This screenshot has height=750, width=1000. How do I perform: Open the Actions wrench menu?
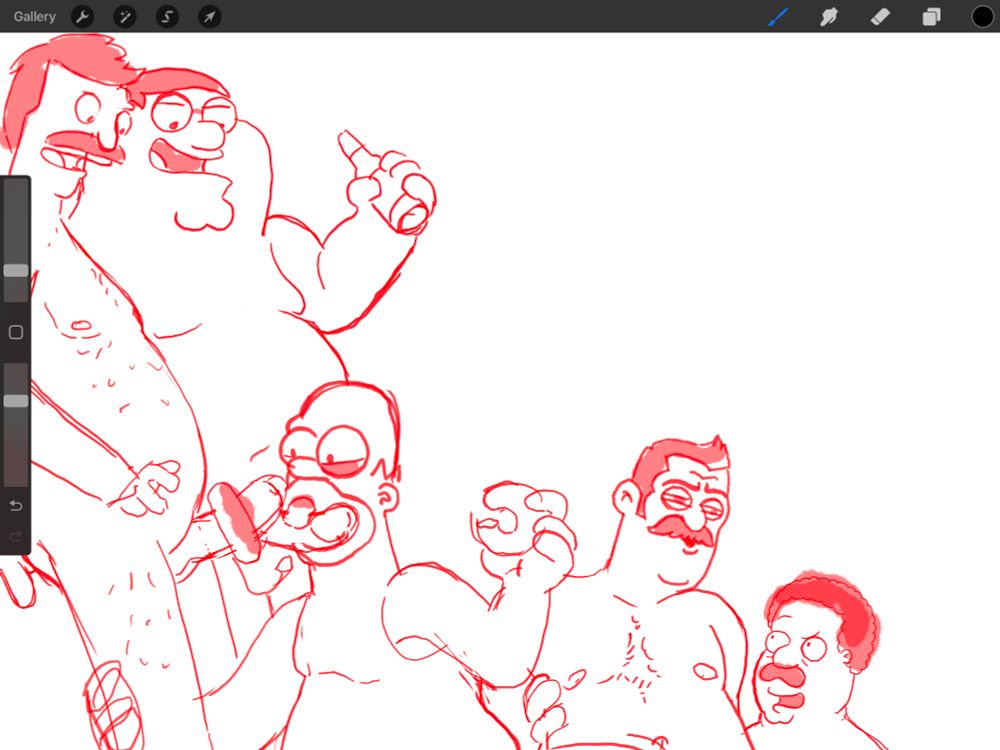click(82, 17)
